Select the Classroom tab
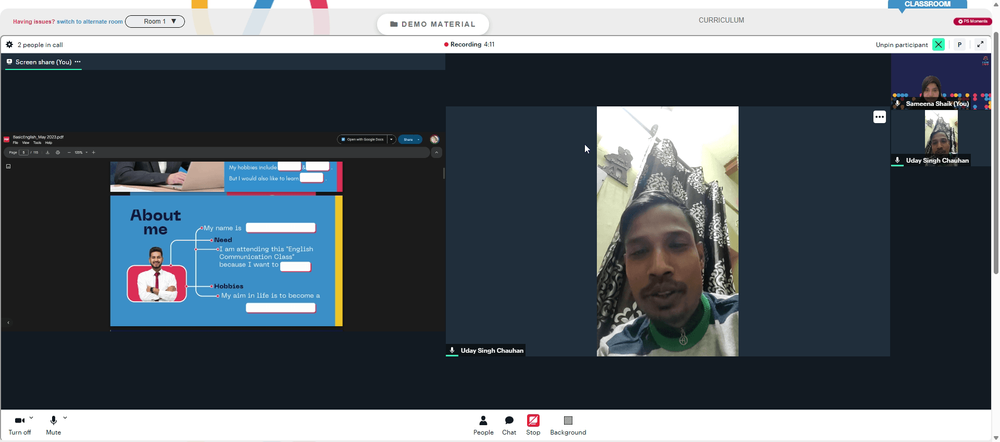The height and width of the screenshot is (442, 1000). pyautogui.click(x=927, y=4)
